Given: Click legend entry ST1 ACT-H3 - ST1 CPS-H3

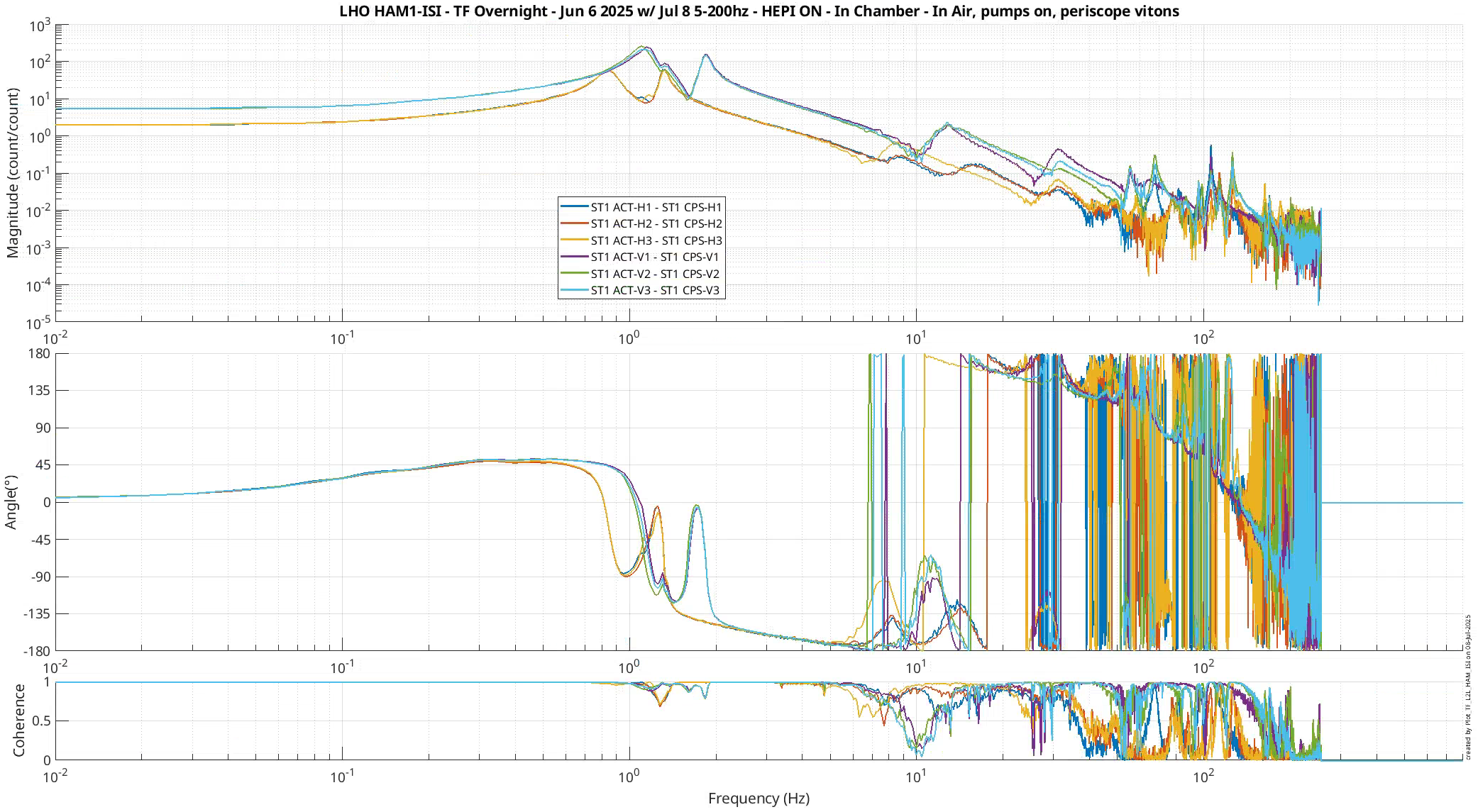Looking at the screenshot, I should (x=656, y=240).
